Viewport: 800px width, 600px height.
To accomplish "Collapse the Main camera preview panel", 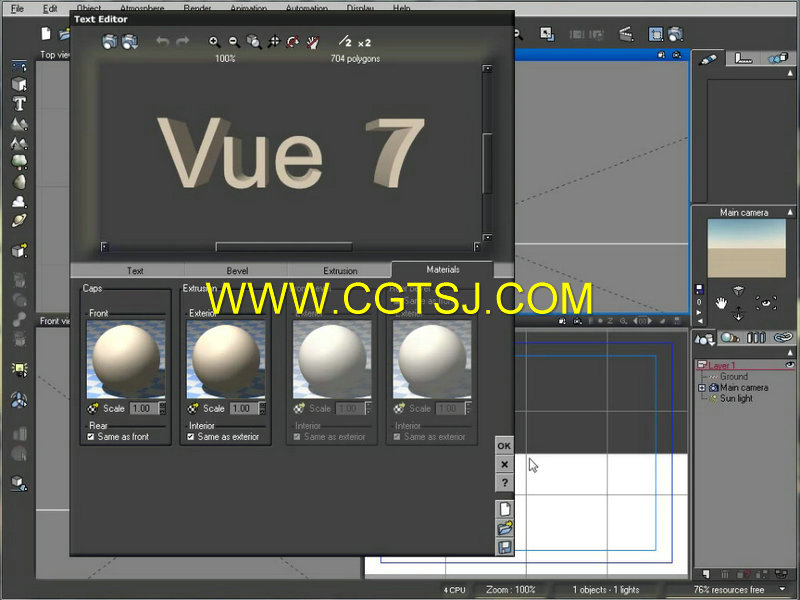I will coord(790,212).
